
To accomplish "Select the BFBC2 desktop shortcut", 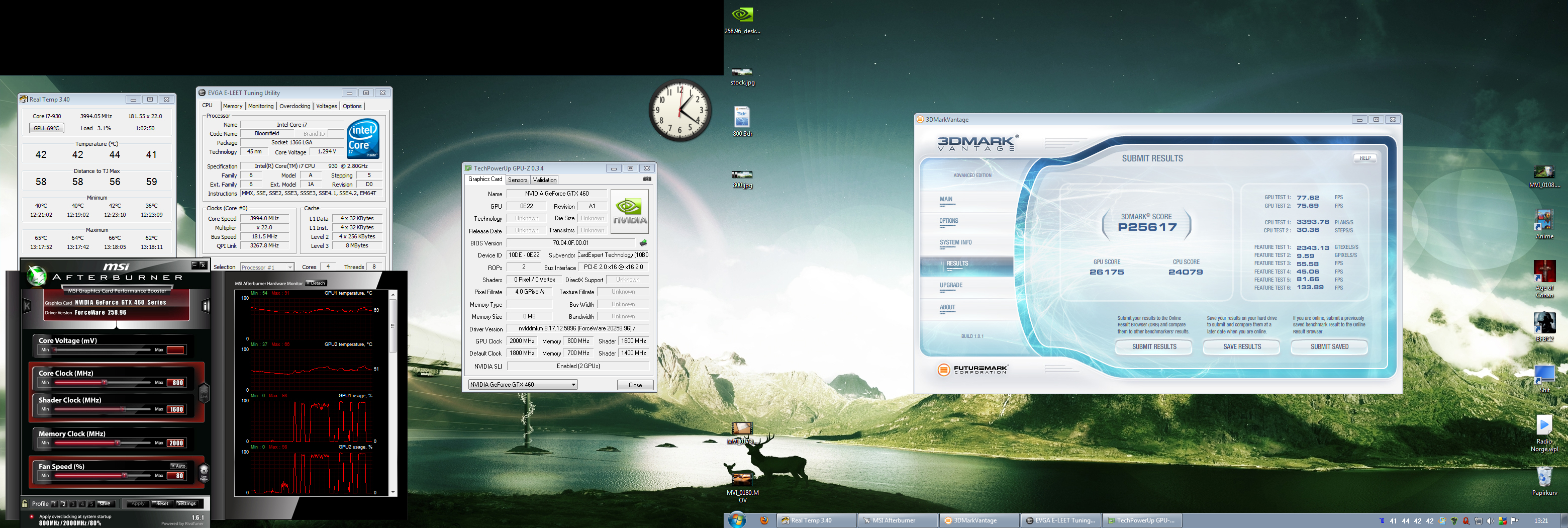I will (1544, 328).
